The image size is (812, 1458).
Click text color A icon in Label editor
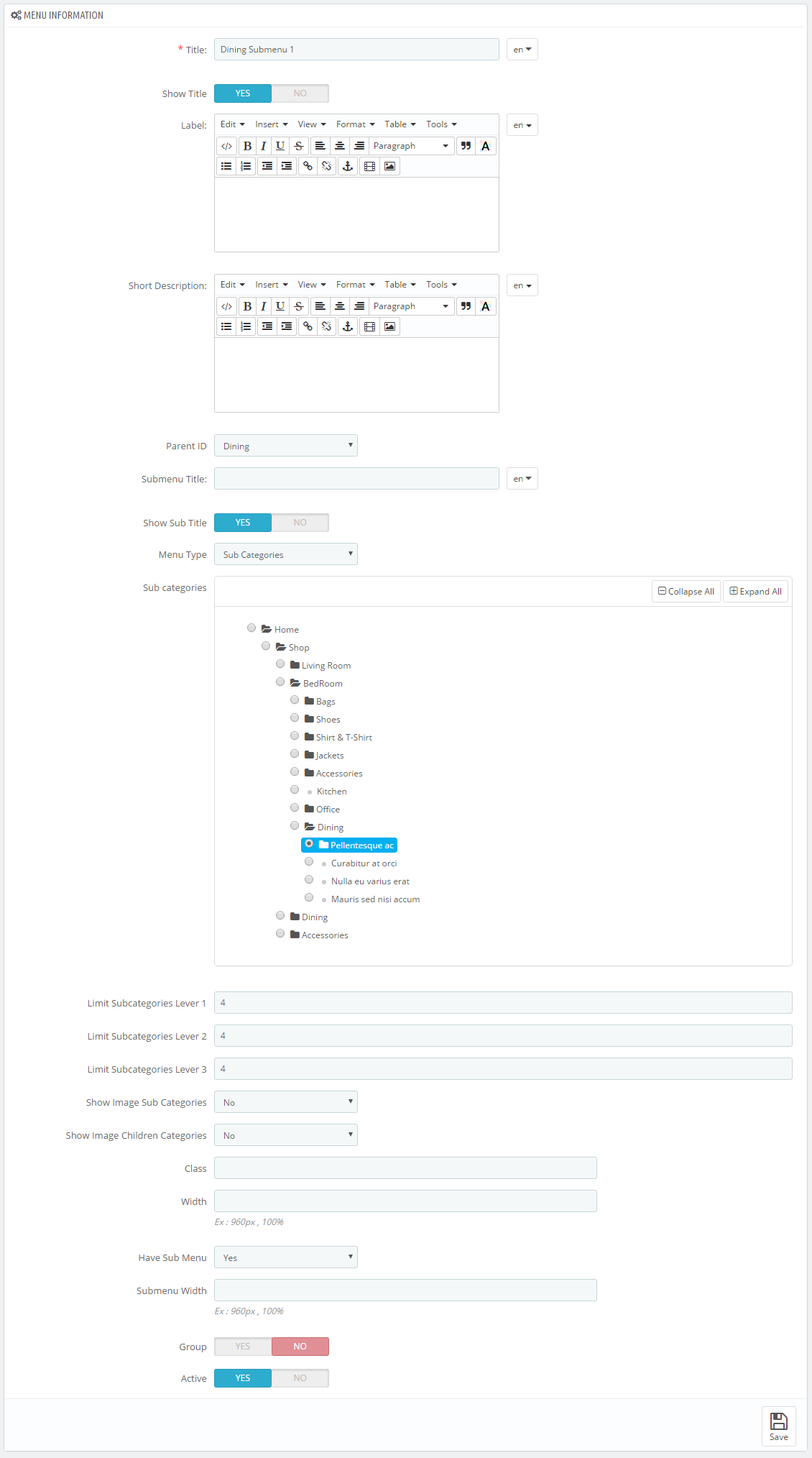pos(486,146)
